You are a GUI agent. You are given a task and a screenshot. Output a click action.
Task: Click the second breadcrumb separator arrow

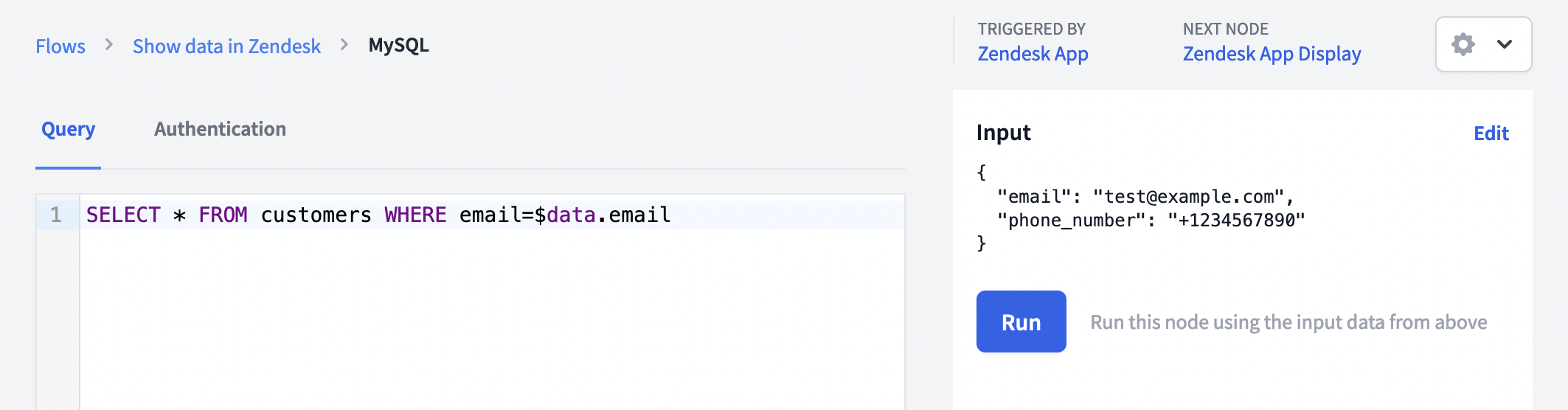(344, 45)
